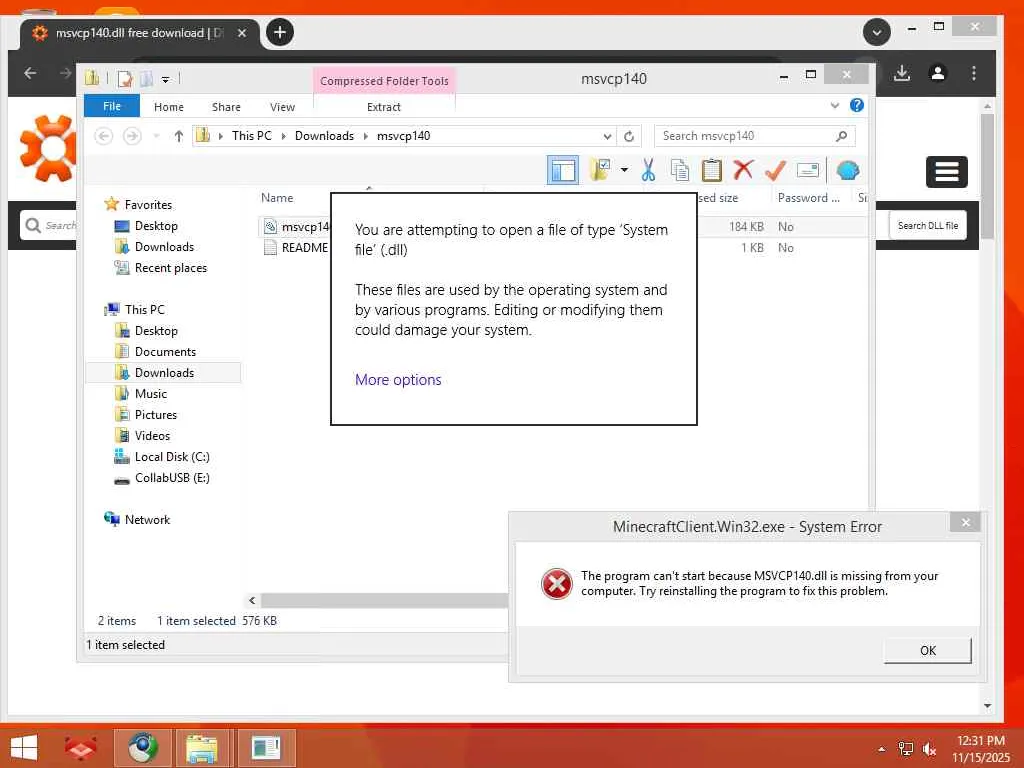The width and height of the screenshot is (1024, 768).
Task: Click the blue shell icon in toolbar
Action: point(848,170)
